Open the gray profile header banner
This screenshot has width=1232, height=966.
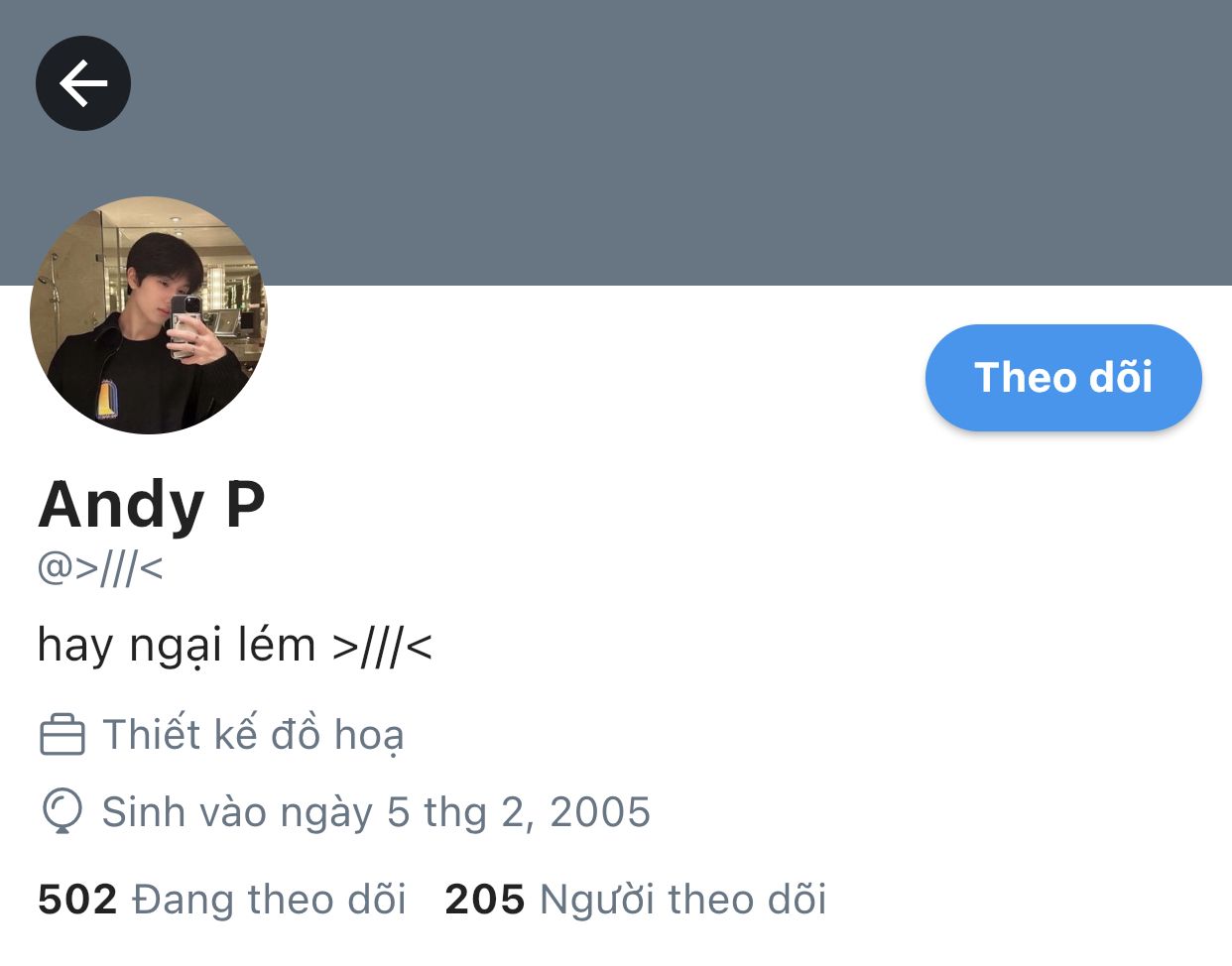[x=616, y=143]
